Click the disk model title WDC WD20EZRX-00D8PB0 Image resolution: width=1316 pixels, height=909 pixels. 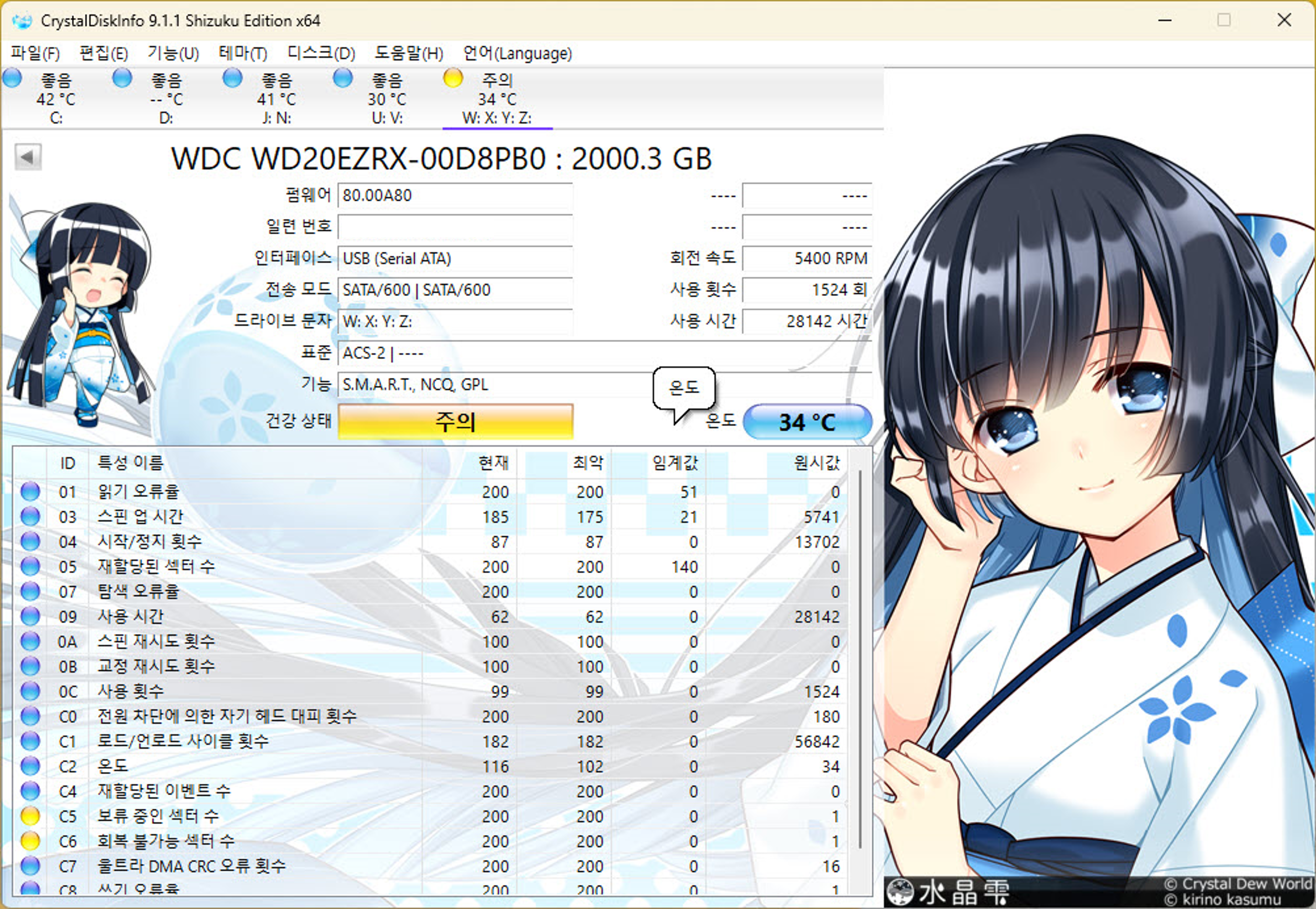(x=441, y=158)
